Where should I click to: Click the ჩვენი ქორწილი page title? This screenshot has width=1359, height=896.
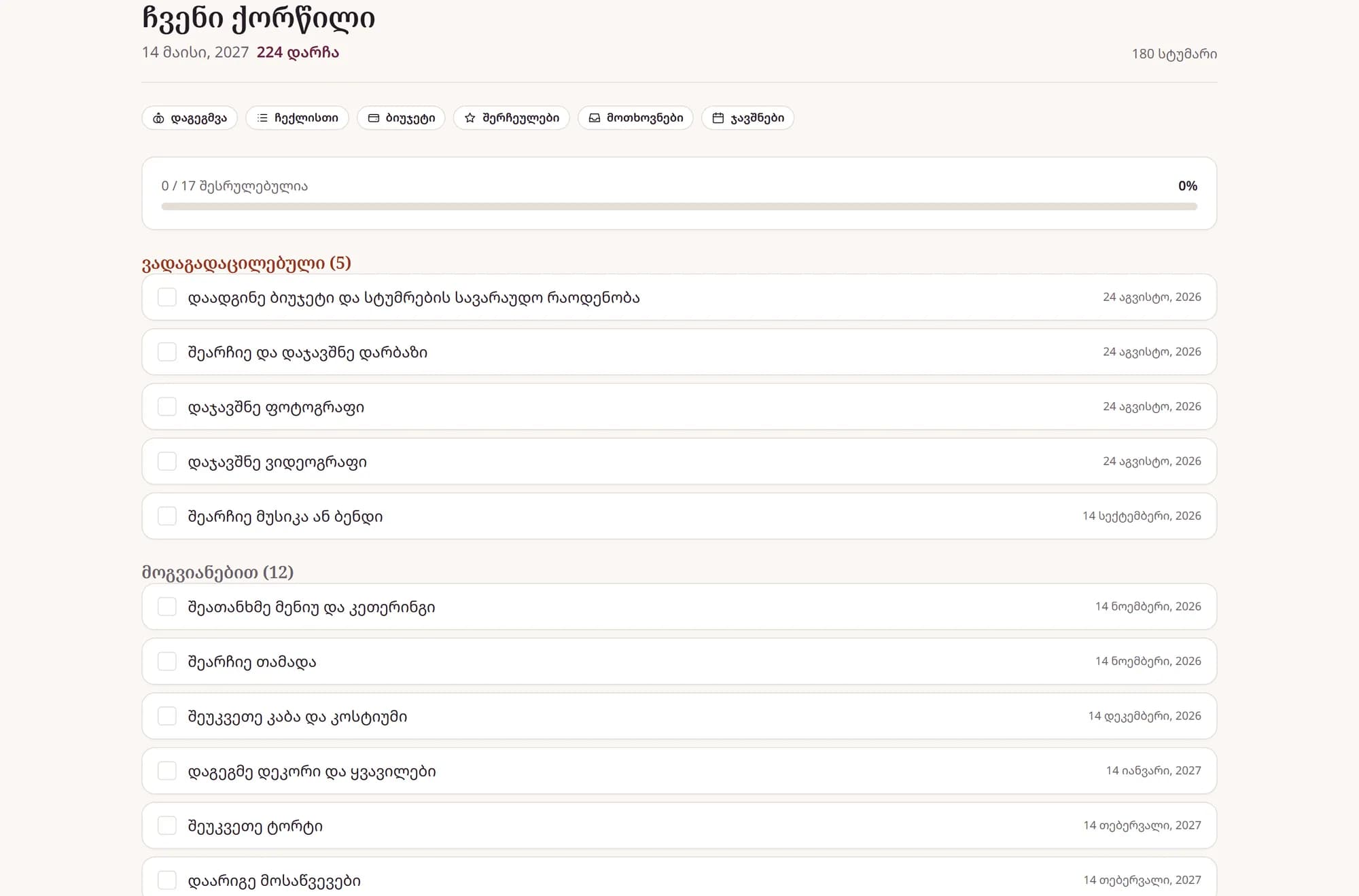pos(258,19)
